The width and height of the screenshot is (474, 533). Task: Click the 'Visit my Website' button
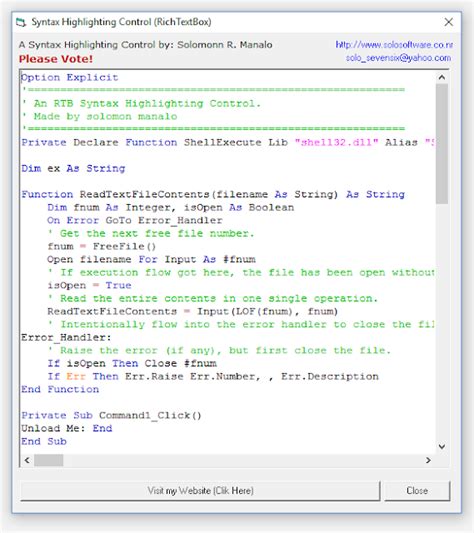click(200, 491)
